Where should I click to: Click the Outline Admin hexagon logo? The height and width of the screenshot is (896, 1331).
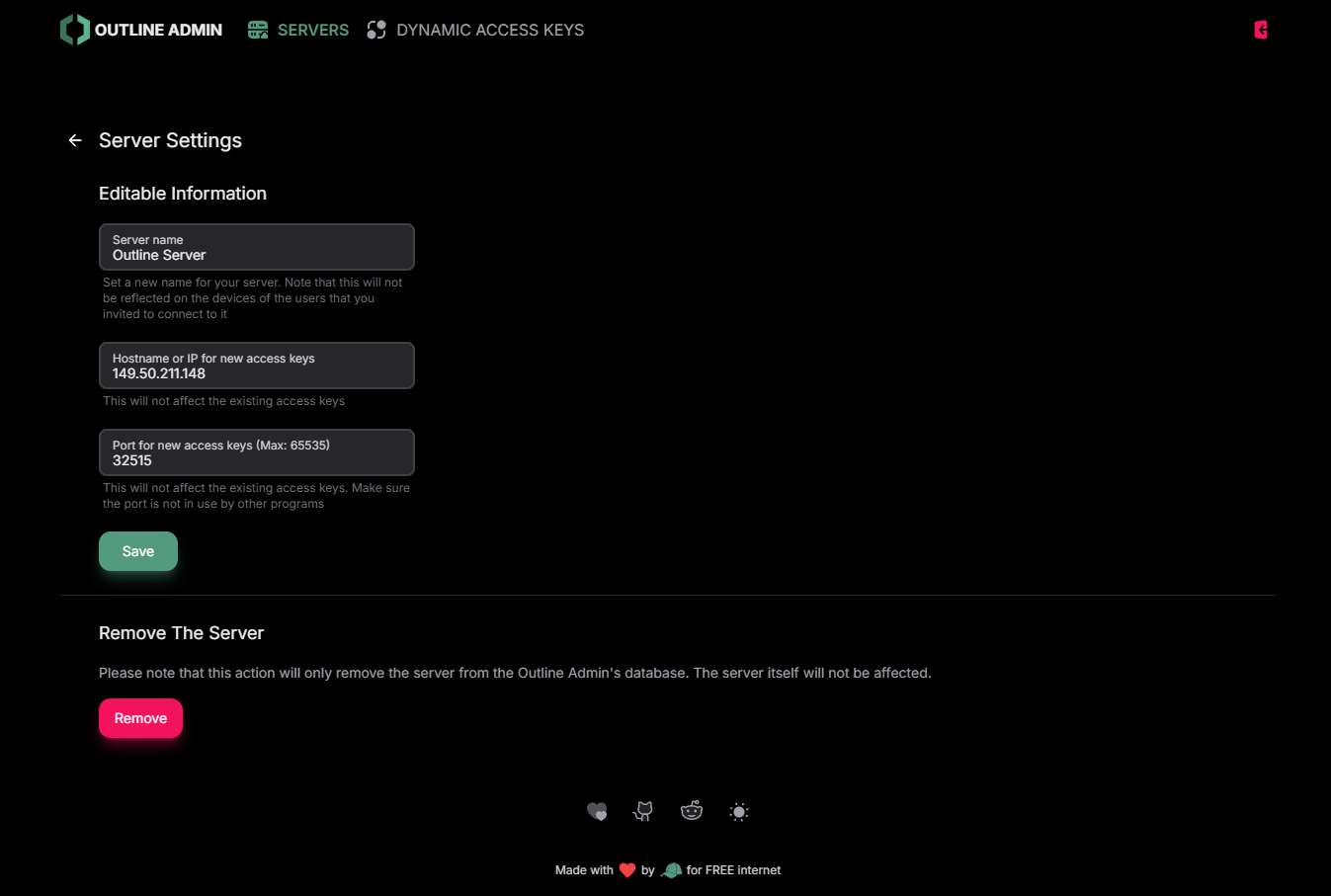coord(74,30)
